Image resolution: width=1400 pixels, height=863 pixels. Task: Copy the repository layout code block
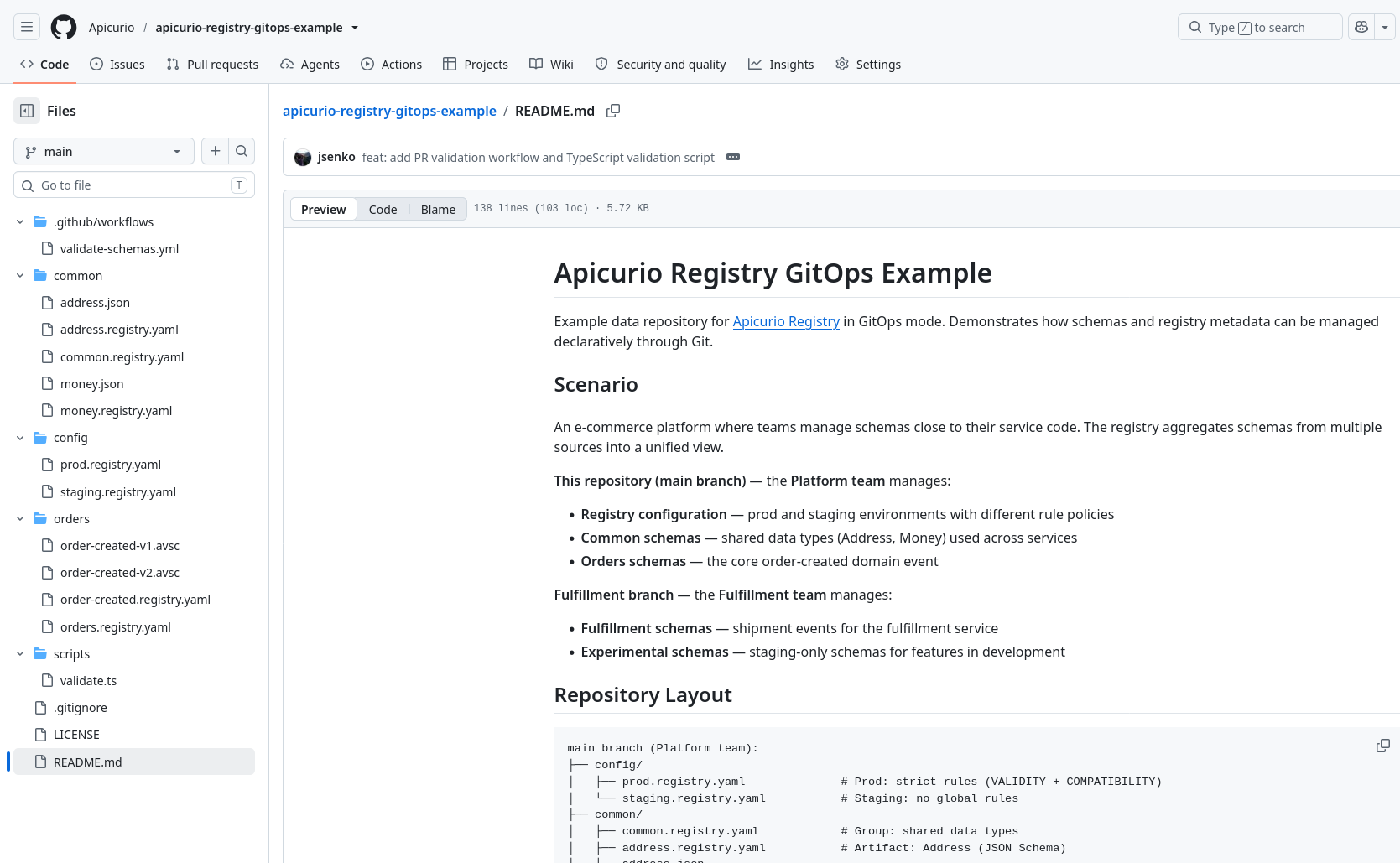click(1383, 746)
